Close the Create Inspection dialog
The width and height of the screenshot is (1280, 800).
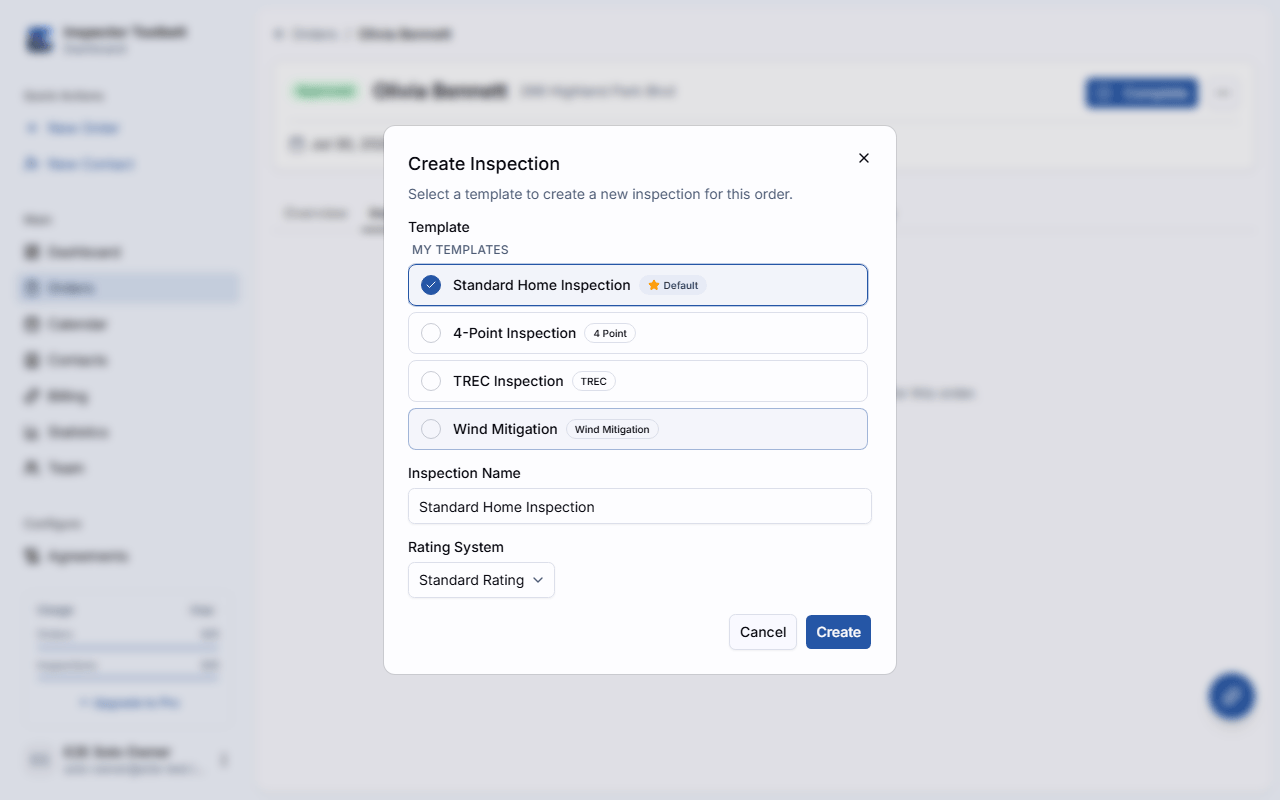pos(864,158)
